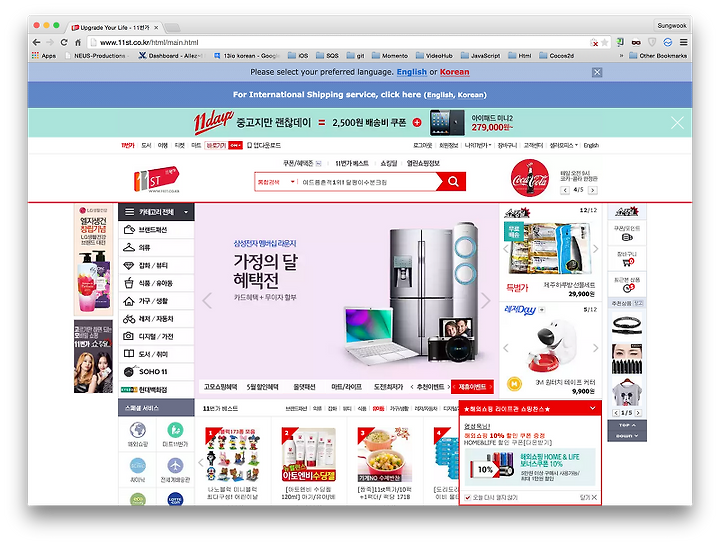Bookmark the page with the star icon
Image resolution: width=720 pixels, height=545 pixels.
pyautogui.click(x=605, y=42)
